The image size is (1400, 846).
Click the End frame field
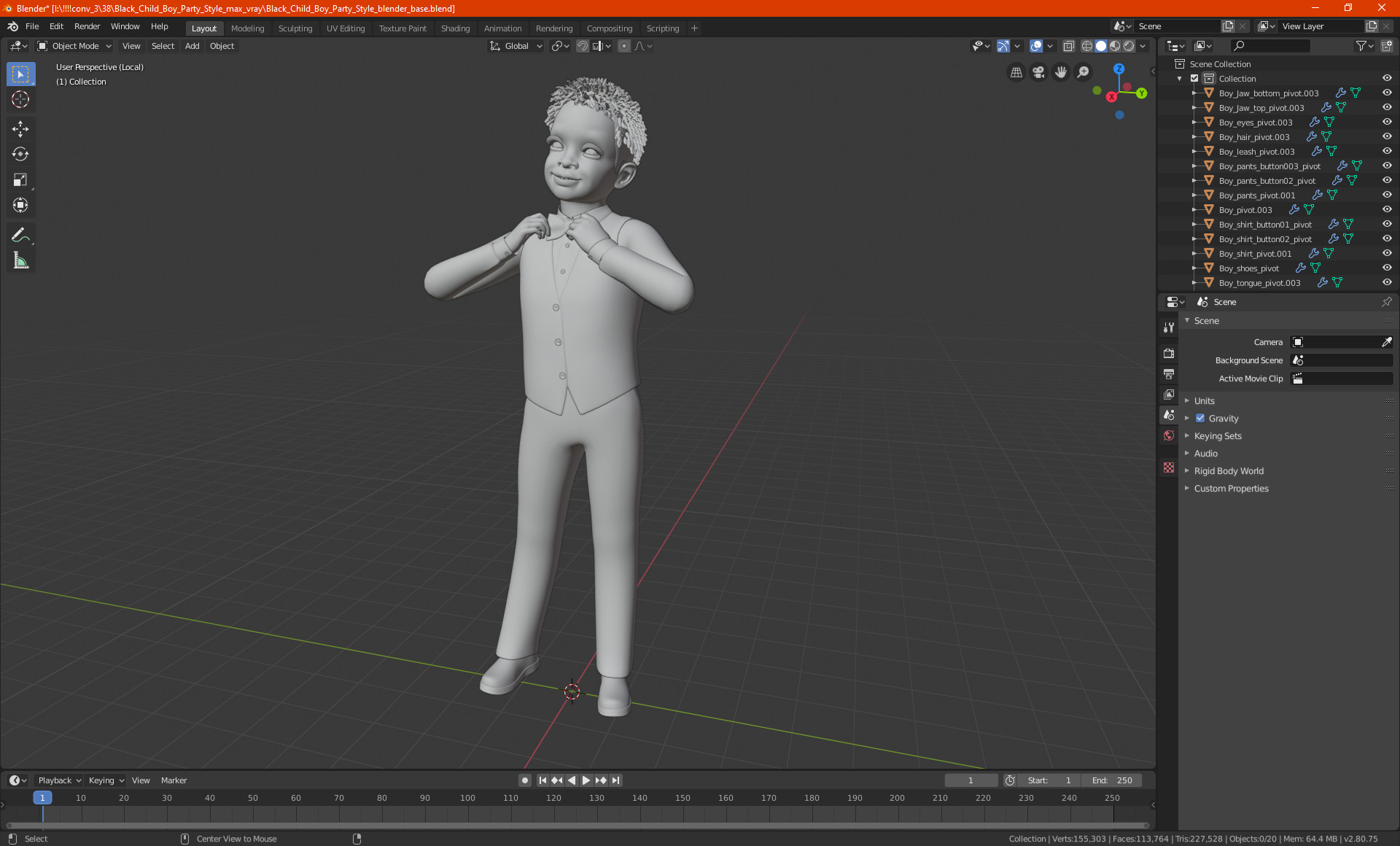(x=1112, y=780)
